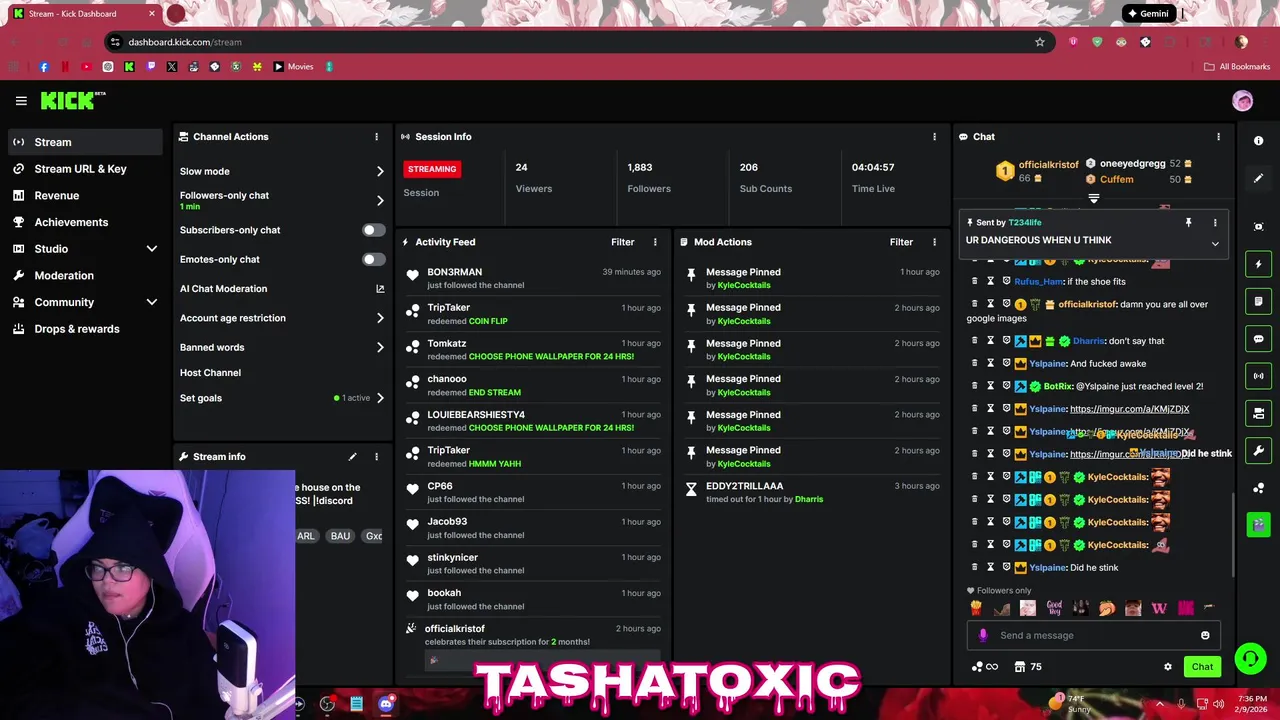The height and width of the screenshot is (720, 1280).
Task: Click the chat bubble icon in the right sidebar
Action: click(1259, 339)
